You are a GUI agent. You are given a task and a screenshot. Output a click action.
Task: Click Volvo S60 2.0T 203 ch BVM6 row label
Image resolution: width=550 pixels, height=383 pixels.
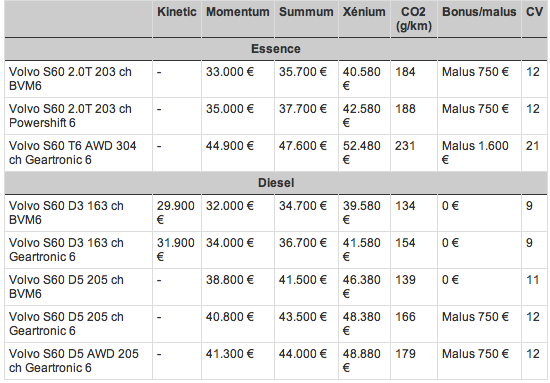(x=70, y=79)
